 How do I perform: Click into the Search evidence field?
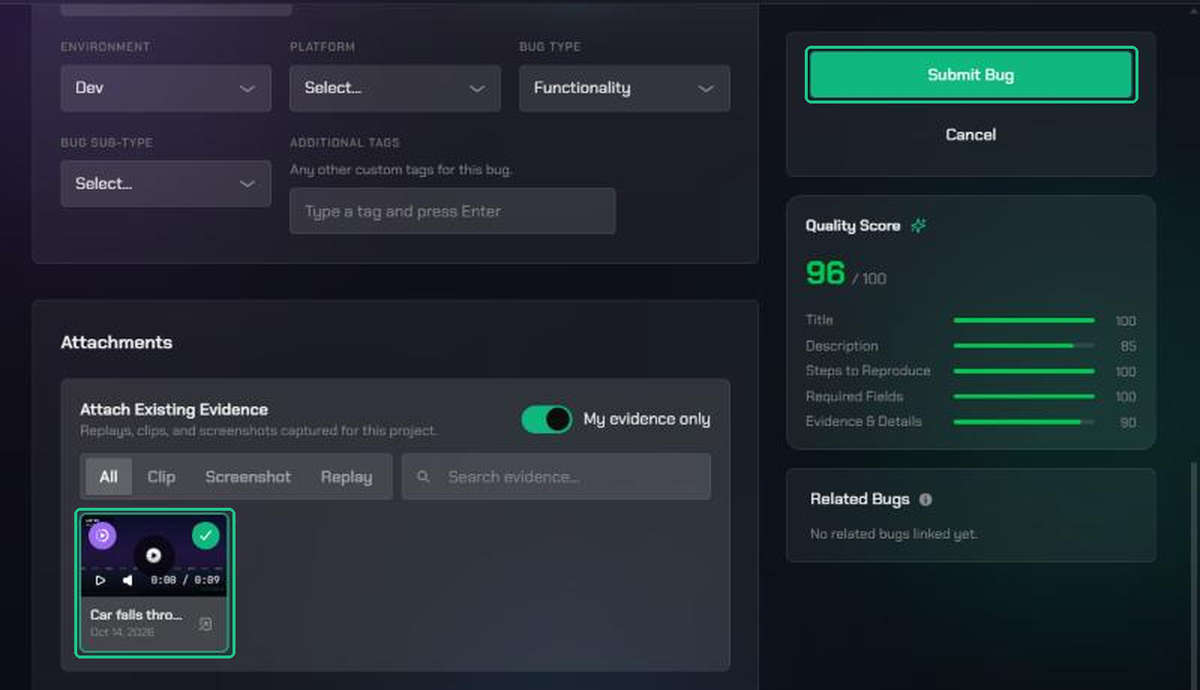point(556,477)
